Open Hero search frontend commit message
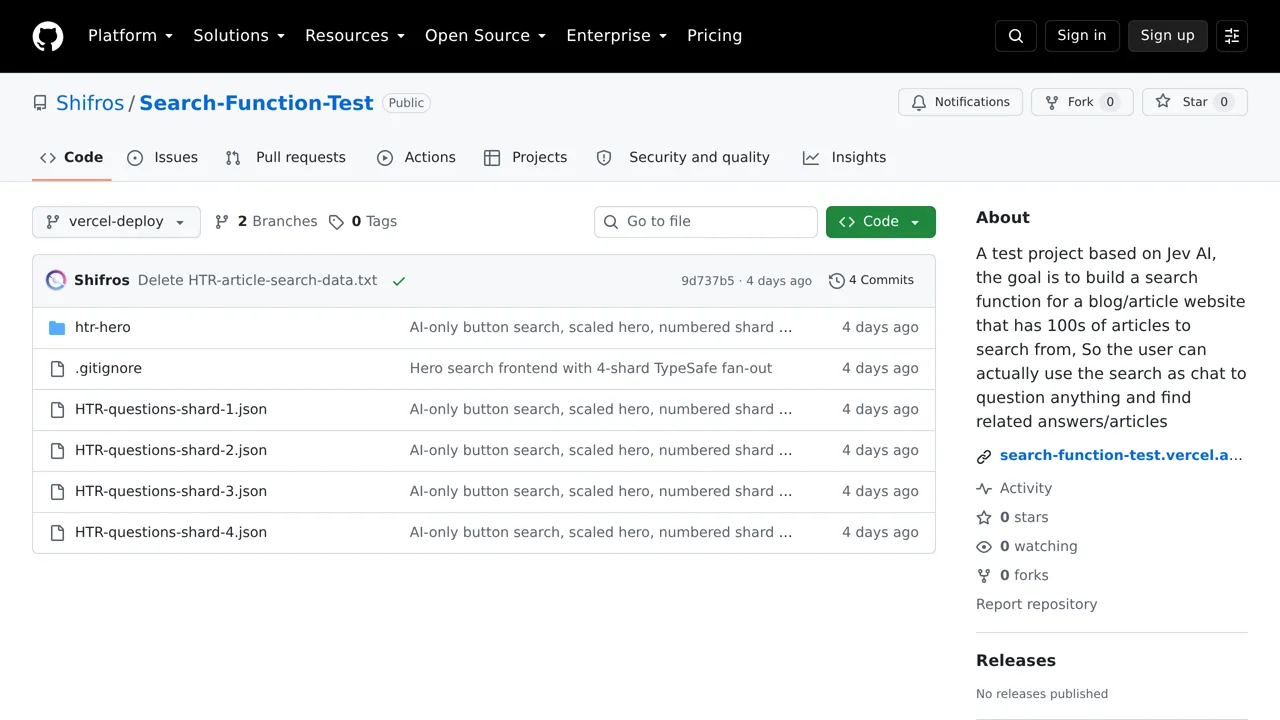The image size is (1280, 720). 591,368
